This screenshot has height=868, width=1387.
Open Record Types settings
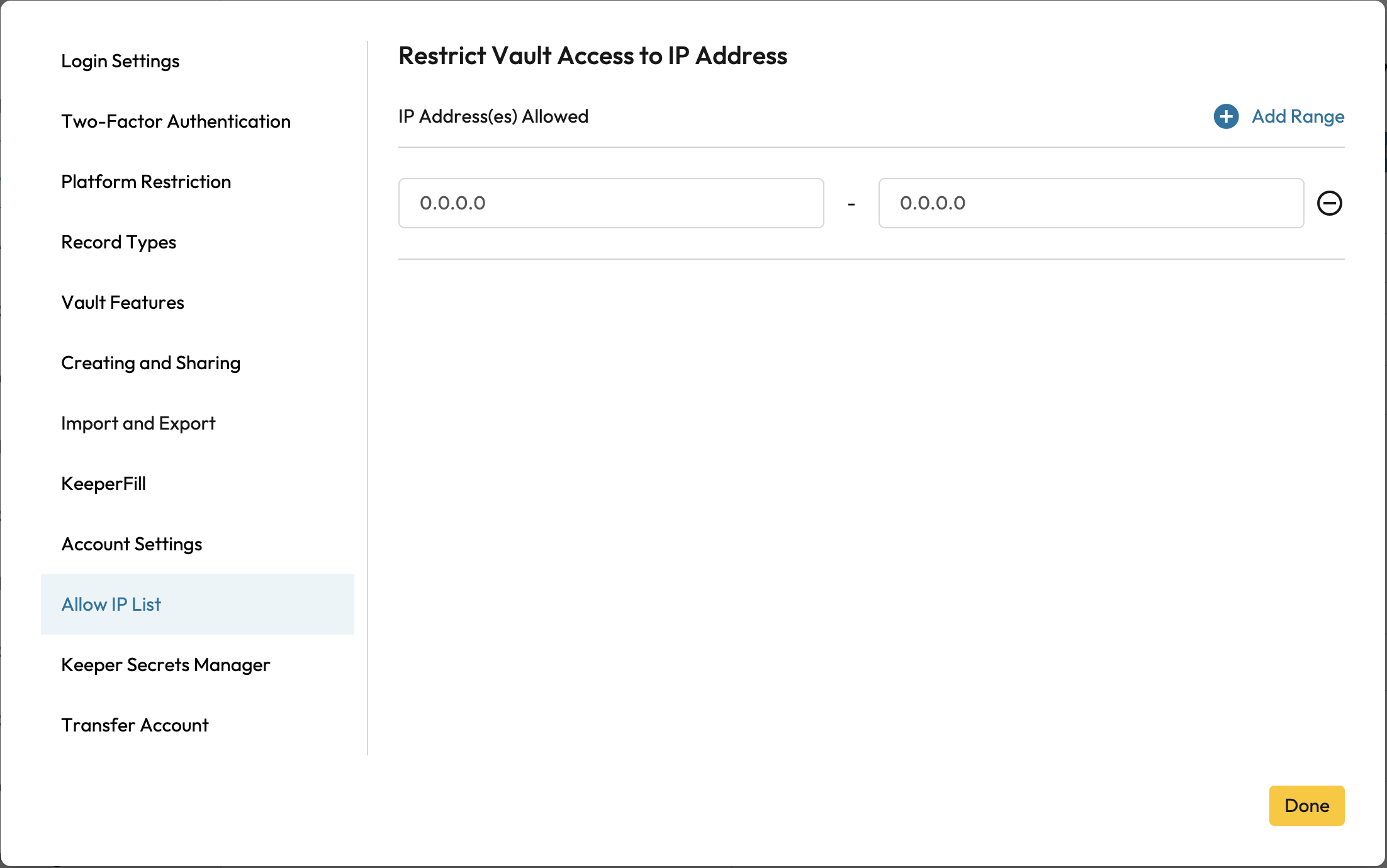pos(118,242)
